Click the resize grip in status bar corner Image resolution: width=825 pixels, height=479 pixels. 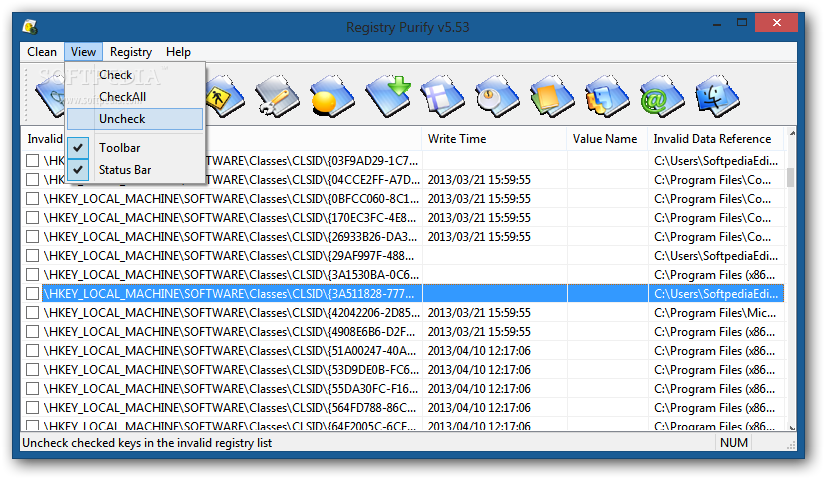tap(791, 445)
